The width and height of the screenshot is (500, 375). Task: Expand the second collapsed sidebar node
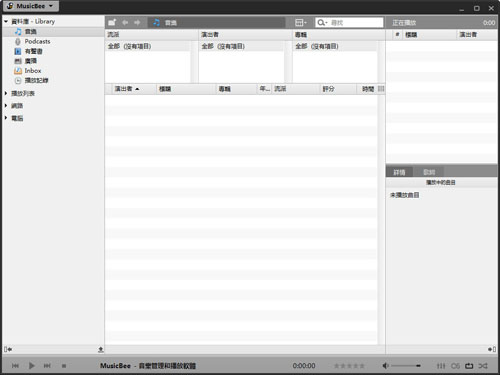[x=6, y=106]
